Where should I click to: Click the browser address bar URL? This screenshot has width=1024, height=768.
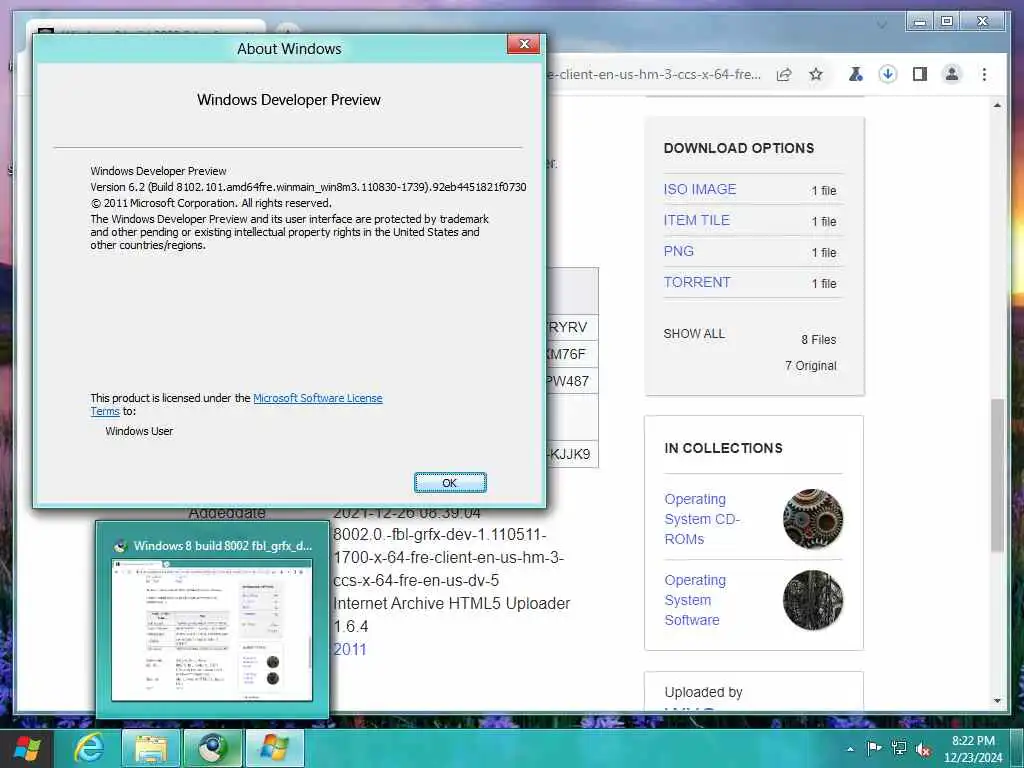tap(654, 74)
